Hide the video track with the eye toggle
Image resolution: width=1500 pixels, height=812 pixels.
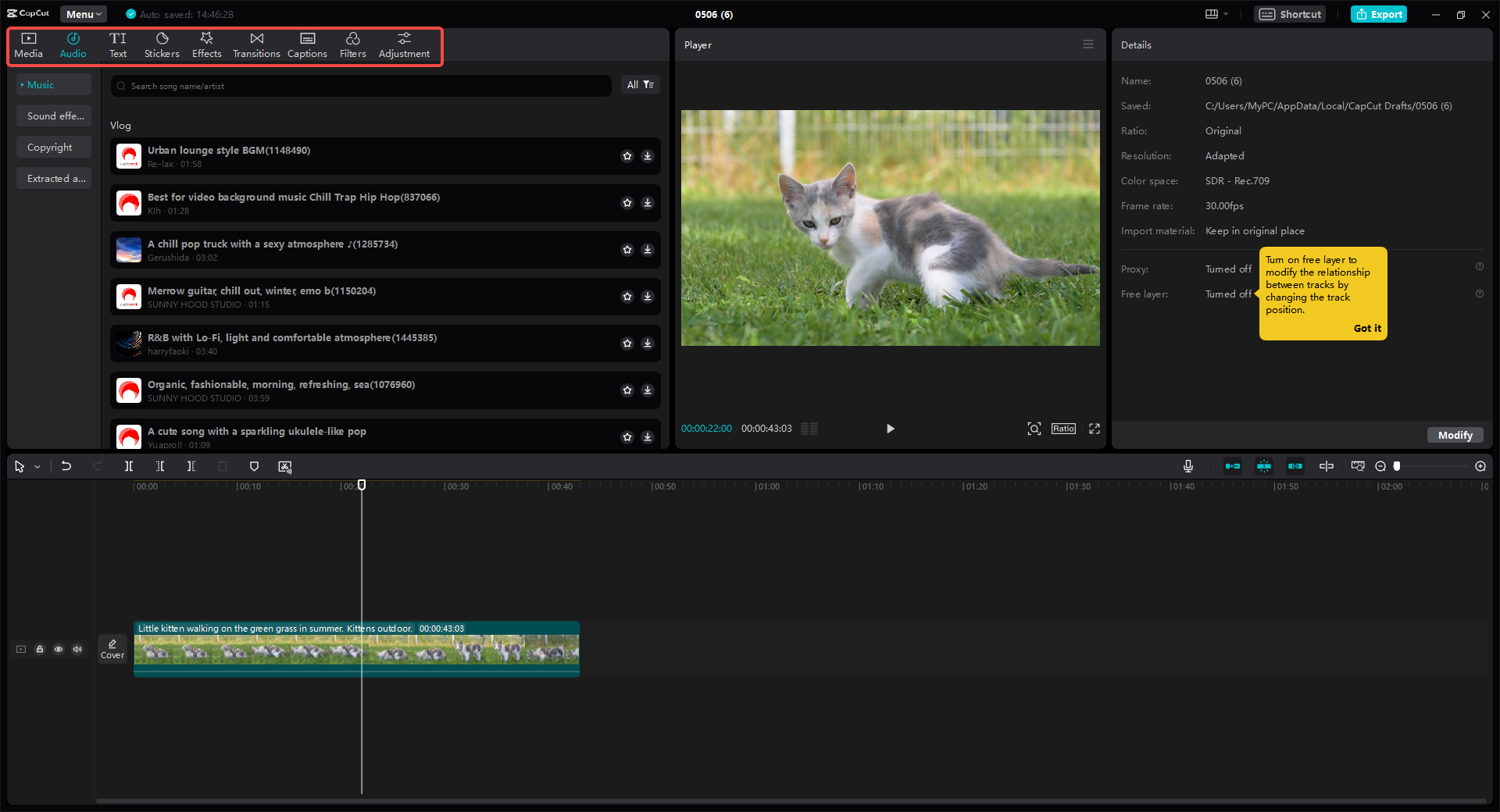[x=59, y=649]
